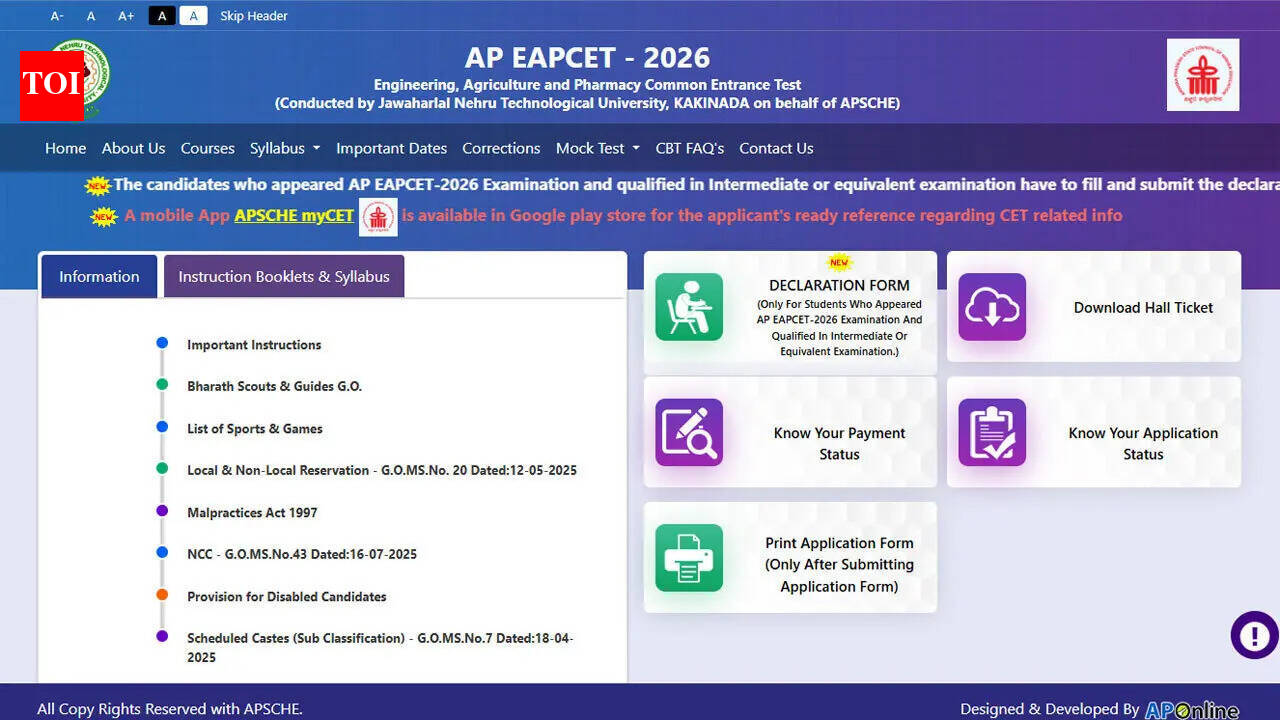Click Designed & Developed By footer text
The height and width of the screenshot is (720, 1280).
click(x=1050, y=709)
